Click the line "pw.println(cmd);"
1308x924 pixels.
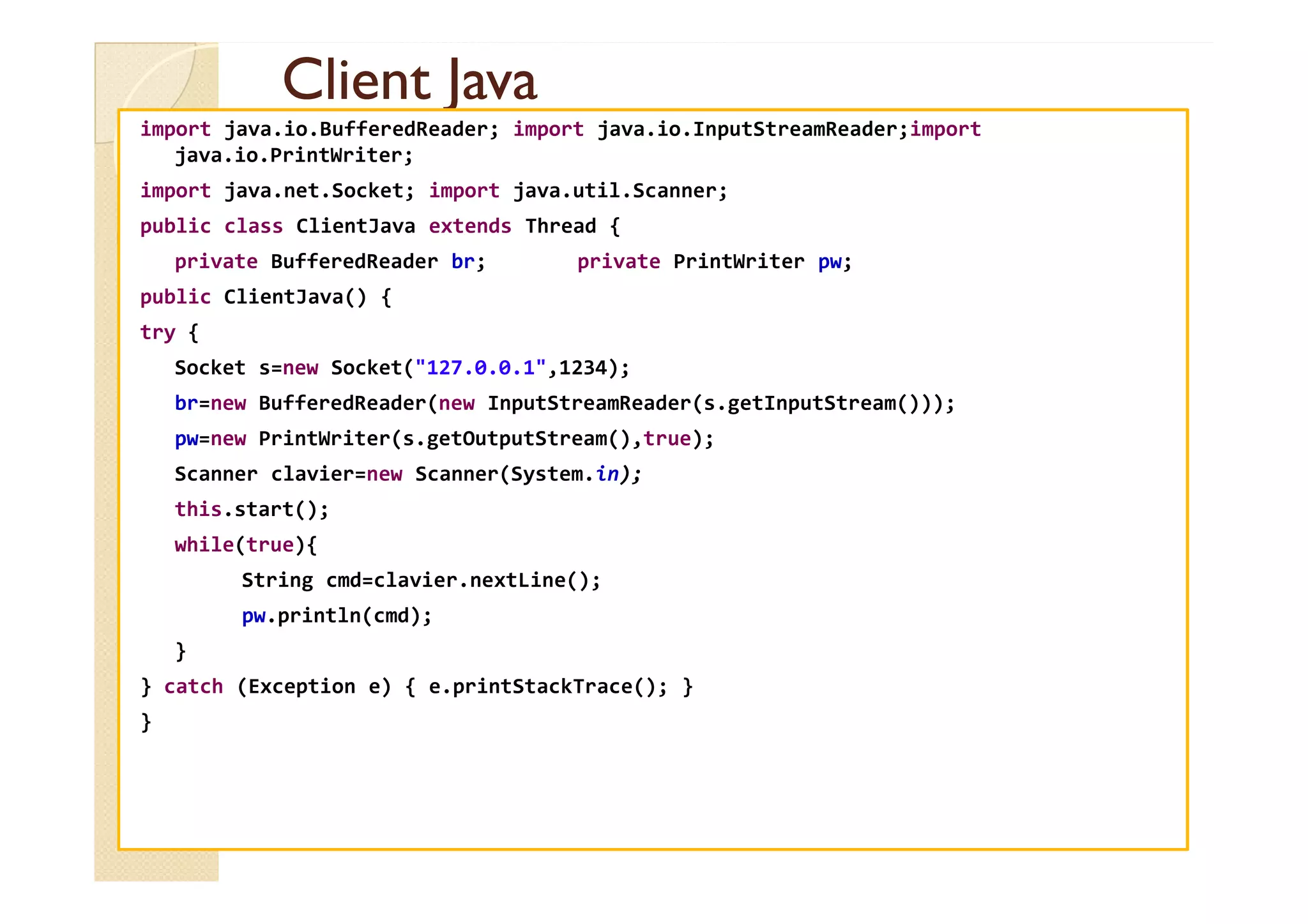337,616
